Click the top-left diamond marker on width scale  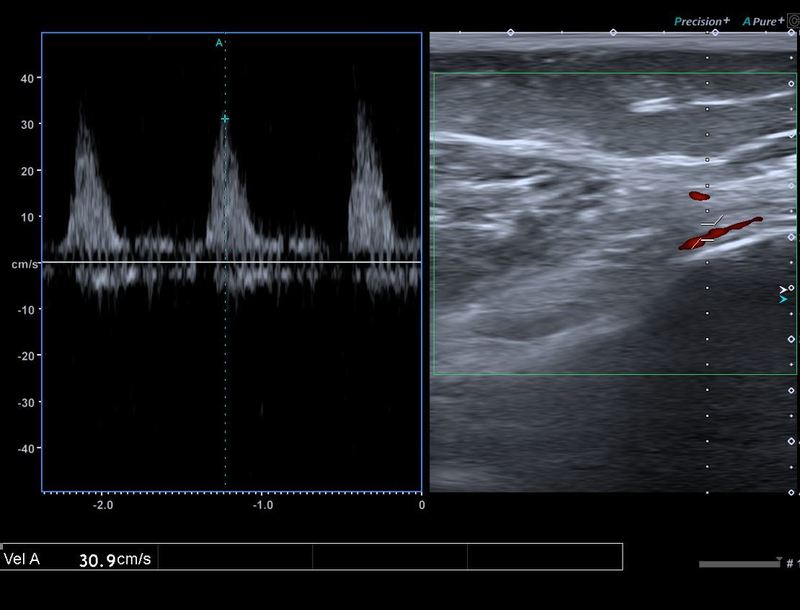[511, 33]
